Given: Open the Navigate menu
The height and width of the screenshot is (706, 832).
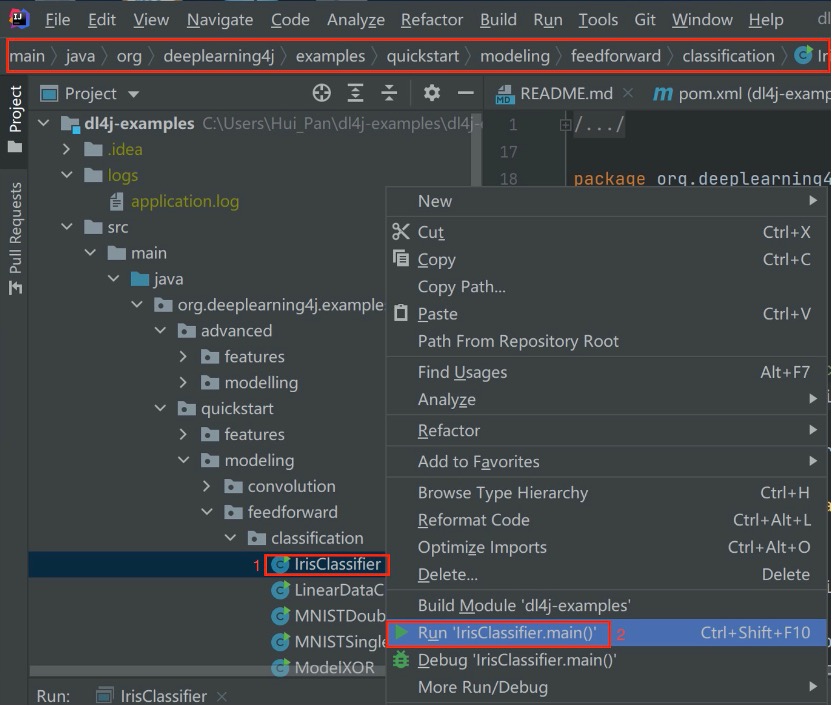Looking at the screenshot, I should pos(220,20).
